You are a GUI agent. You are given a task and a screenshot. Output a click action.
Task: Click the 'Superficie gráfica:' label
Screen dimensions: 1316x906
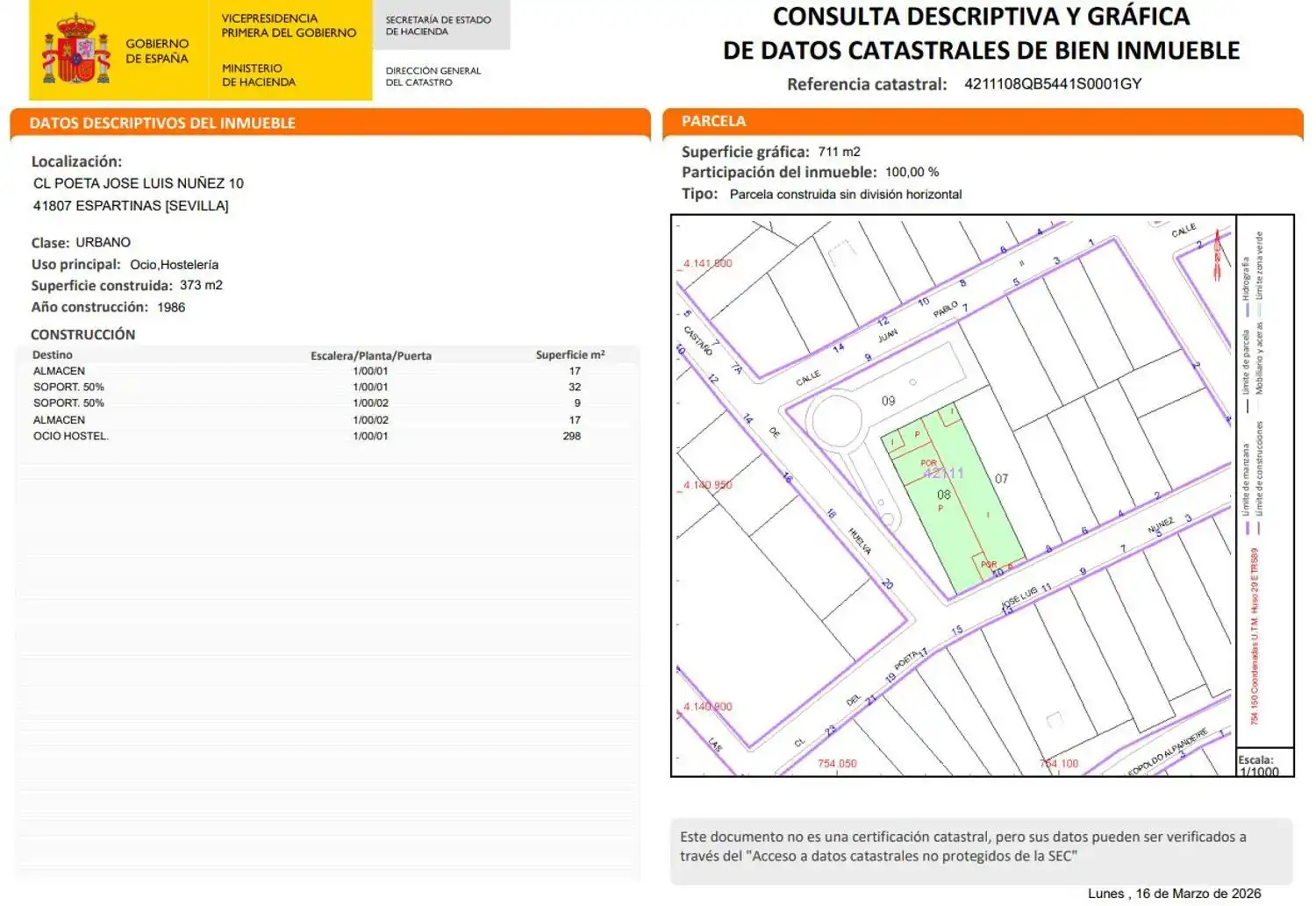pyautogui.click(x=746, y=152)
